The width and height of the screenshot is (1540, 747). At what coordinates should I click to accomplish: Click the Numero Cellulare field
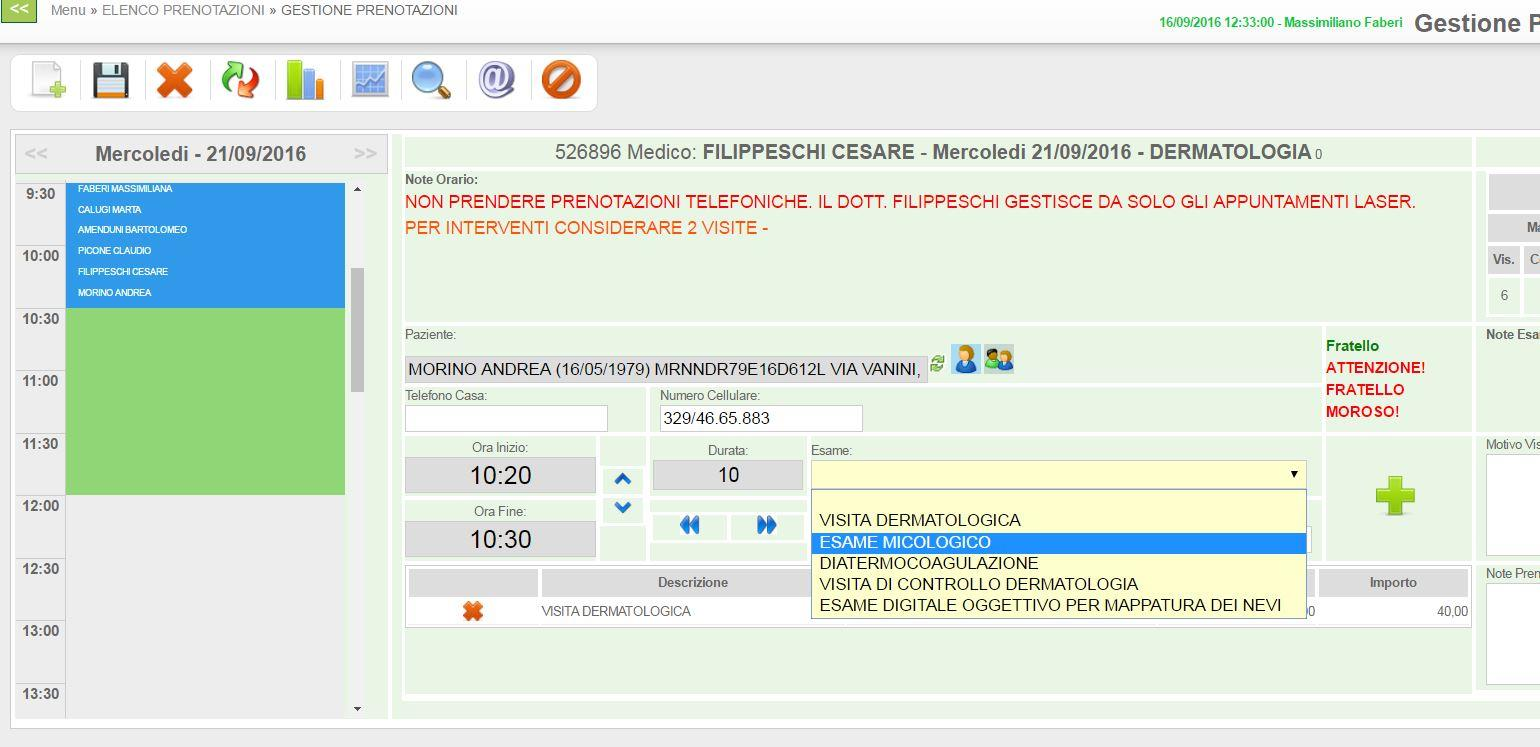pyautogui.click(x=761, y=418)
